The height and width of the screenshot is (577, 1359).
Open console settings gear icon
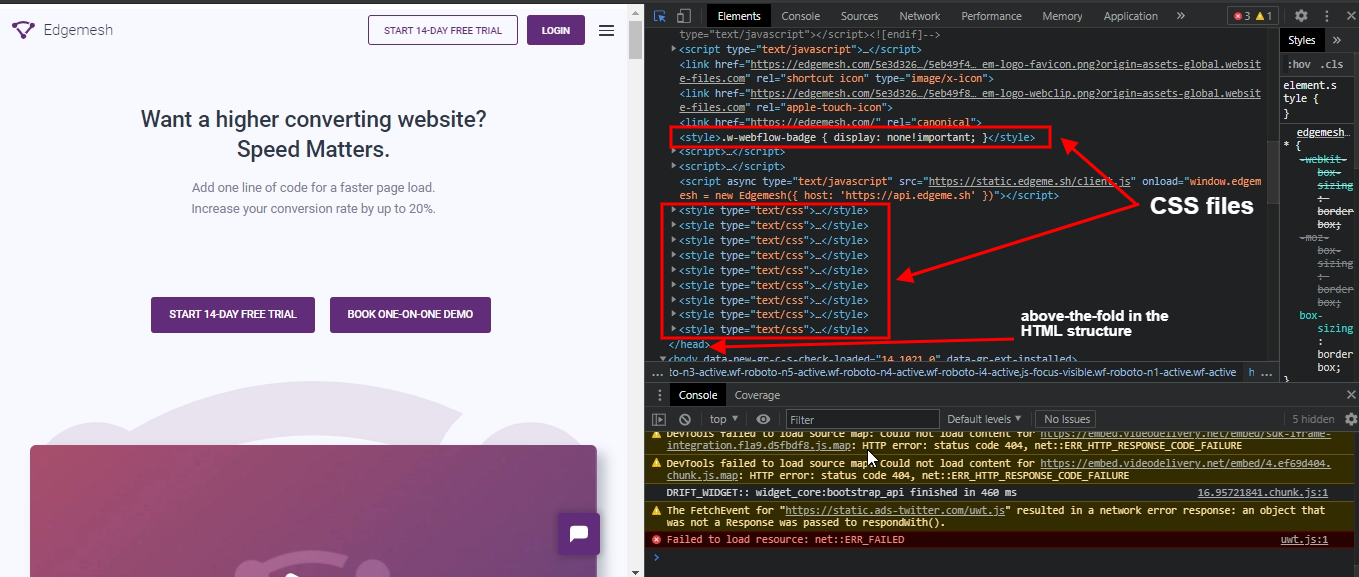pos(1351,419)
